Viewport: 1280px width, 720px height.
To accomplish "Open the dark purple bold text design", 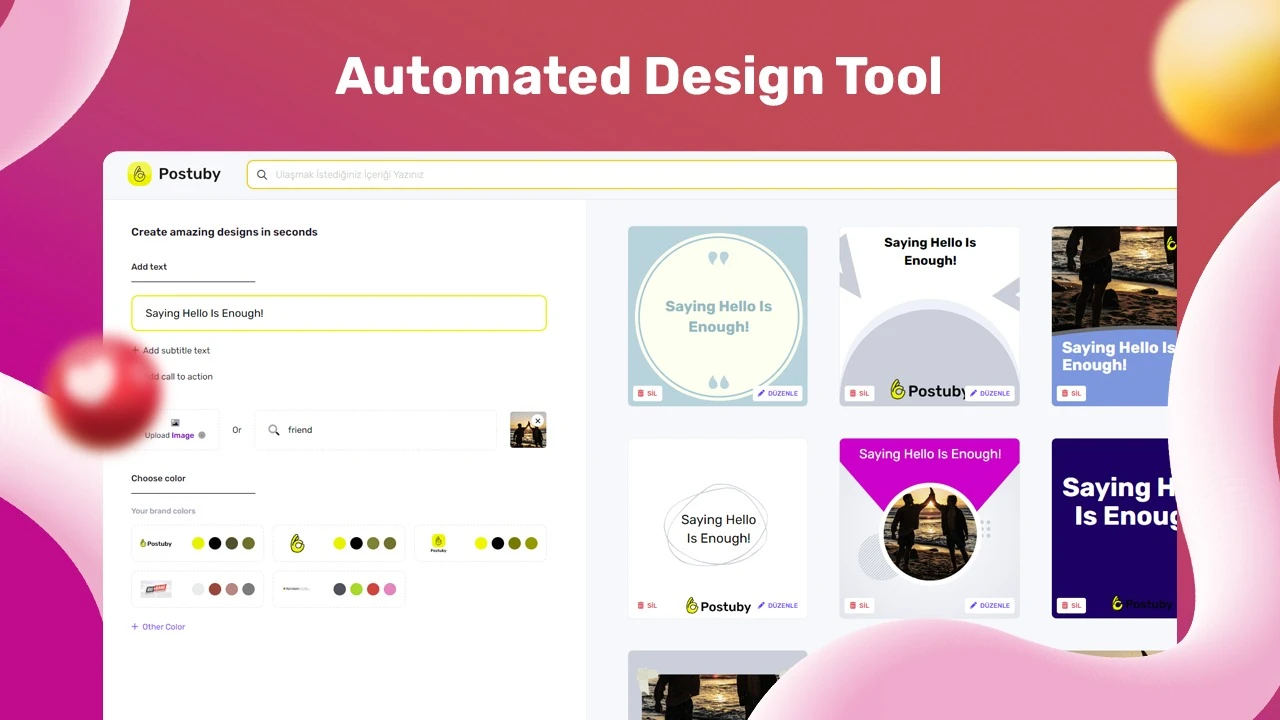I will (1114, 528).
